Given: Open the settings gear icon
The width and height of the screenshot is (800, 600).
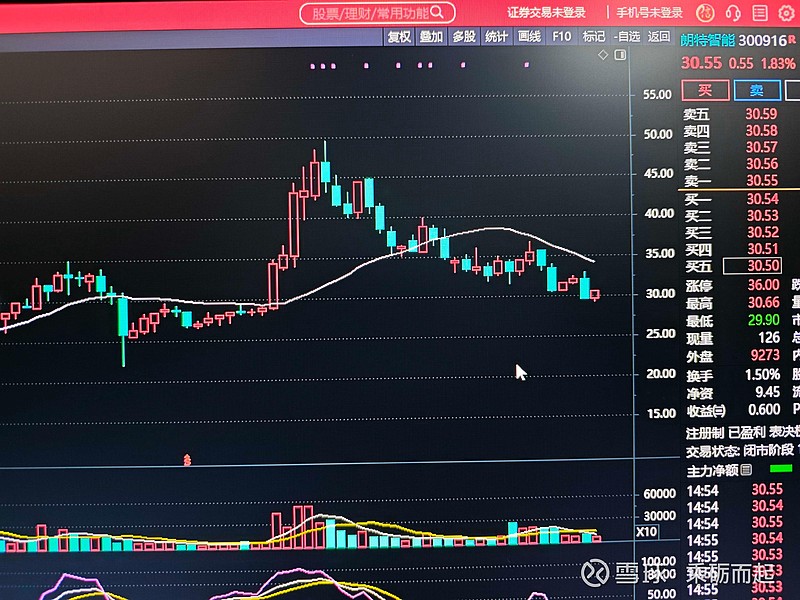Looking at the screenshot, I should (787, 13).
